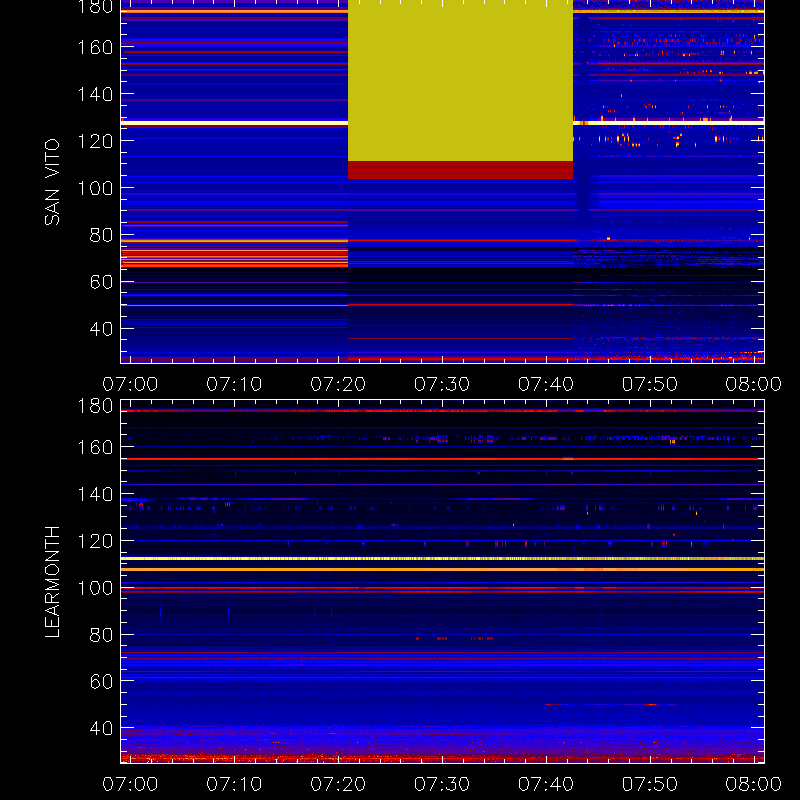The image size is (800, 800).
Task: Select the 40 tick label on the San Vito axis
Action: 101,329
